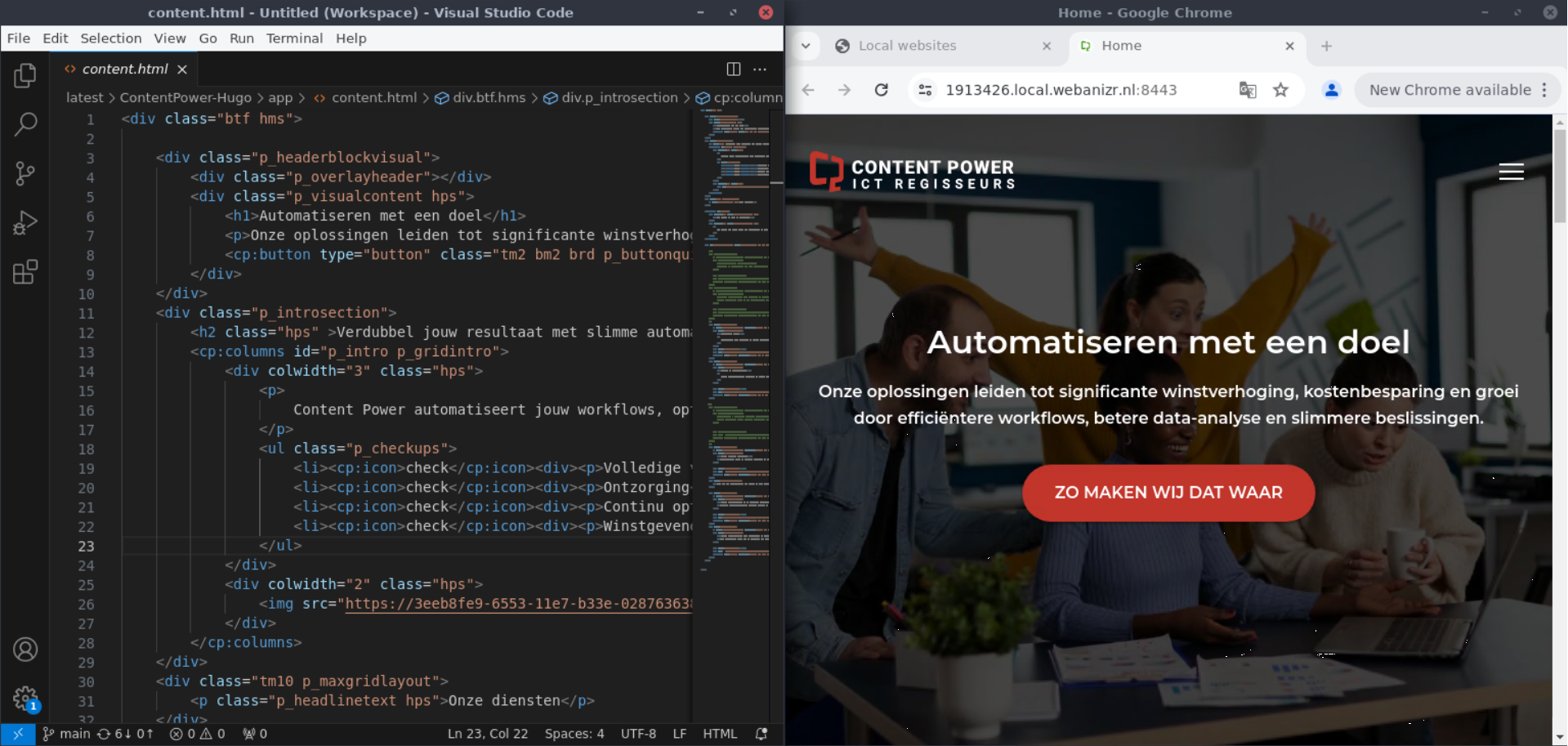Screen dimensions: 1568x746
Task: Select language mode HTML
Action: [720, 734]
